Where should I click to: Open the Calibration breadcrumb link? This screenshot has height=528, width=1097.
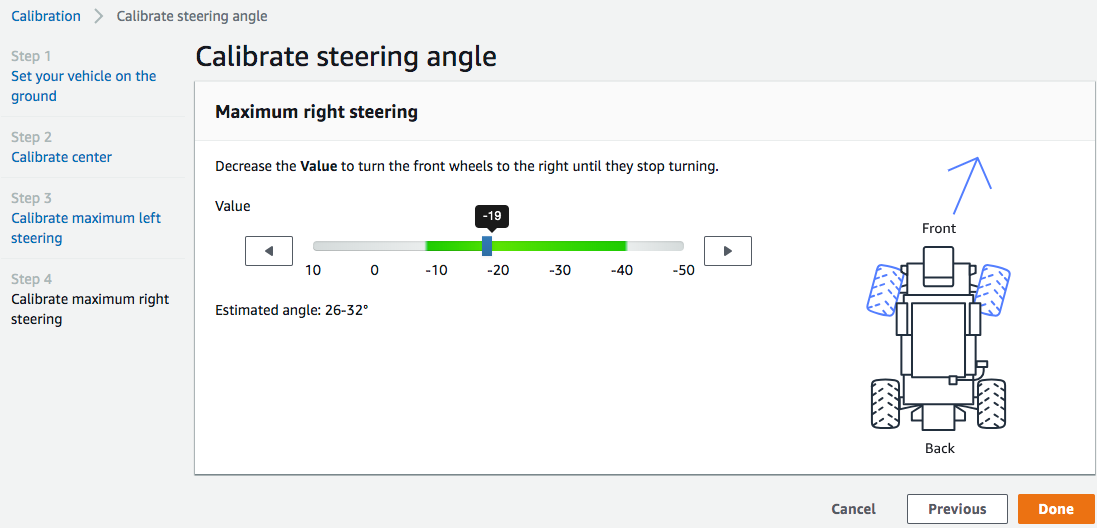pyautogui.click(x=46, y=16)
